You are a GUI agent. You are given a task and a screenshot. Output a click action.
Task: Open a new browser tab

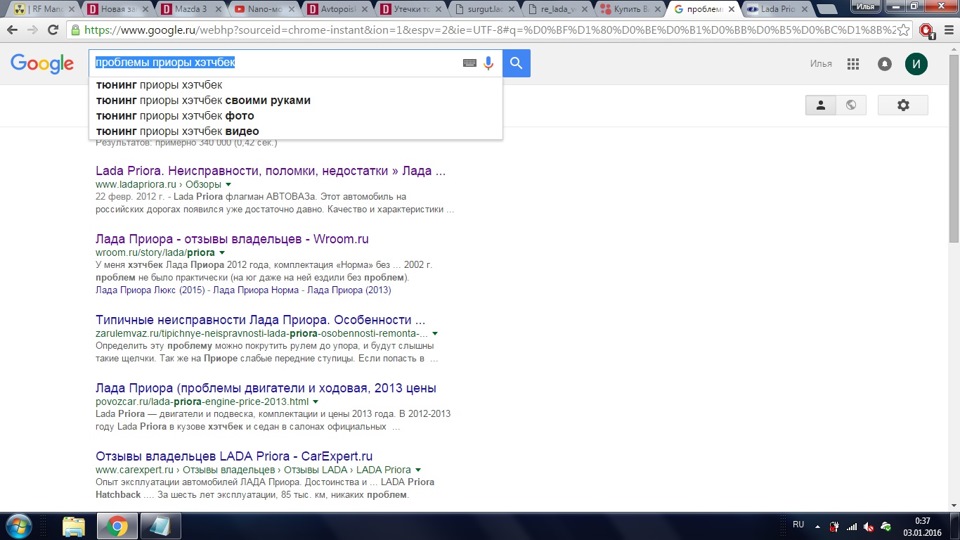827,9
